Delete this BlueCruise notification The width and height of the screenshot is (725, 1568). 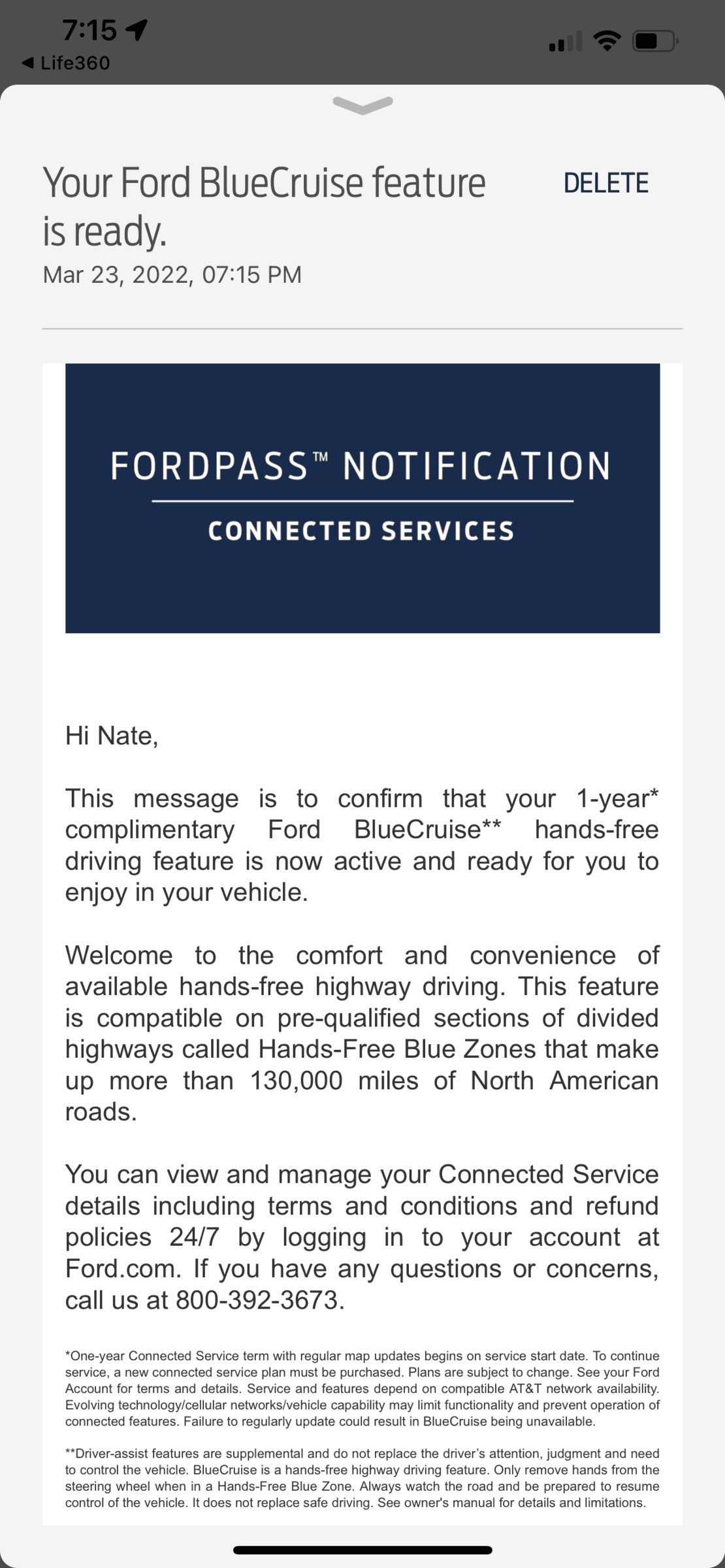point(605,184)
